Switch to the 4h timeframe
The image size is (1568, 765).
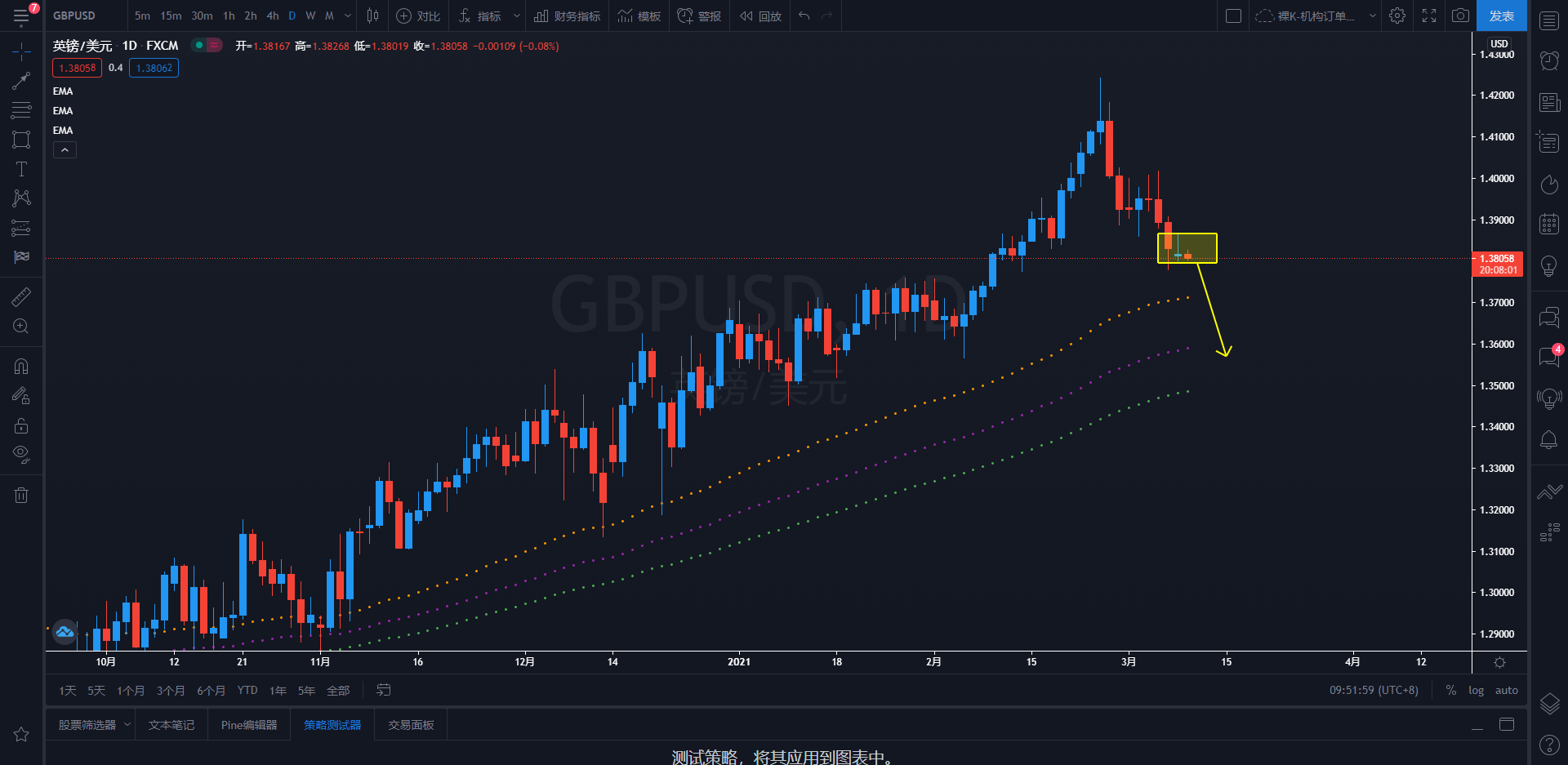[x=273, y=16]
